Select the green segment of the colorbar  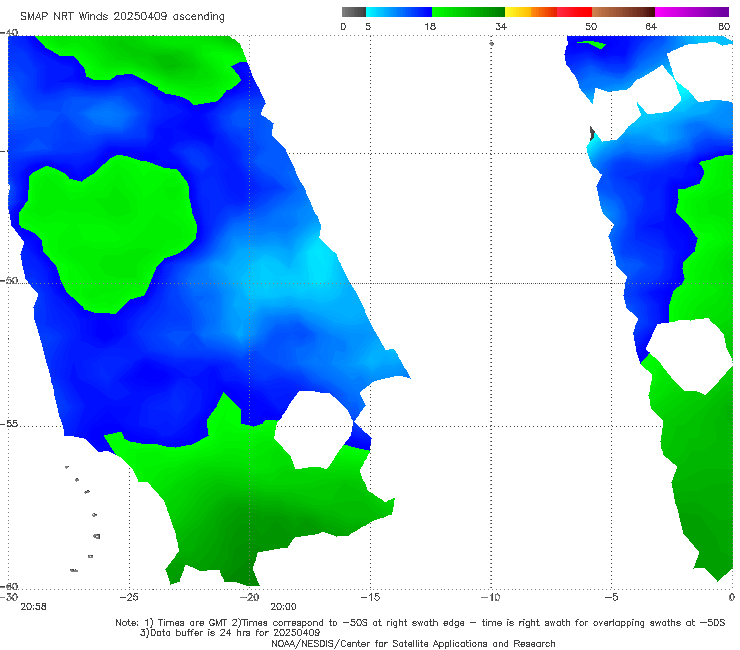pyautogui.click(x=468, y=12)
